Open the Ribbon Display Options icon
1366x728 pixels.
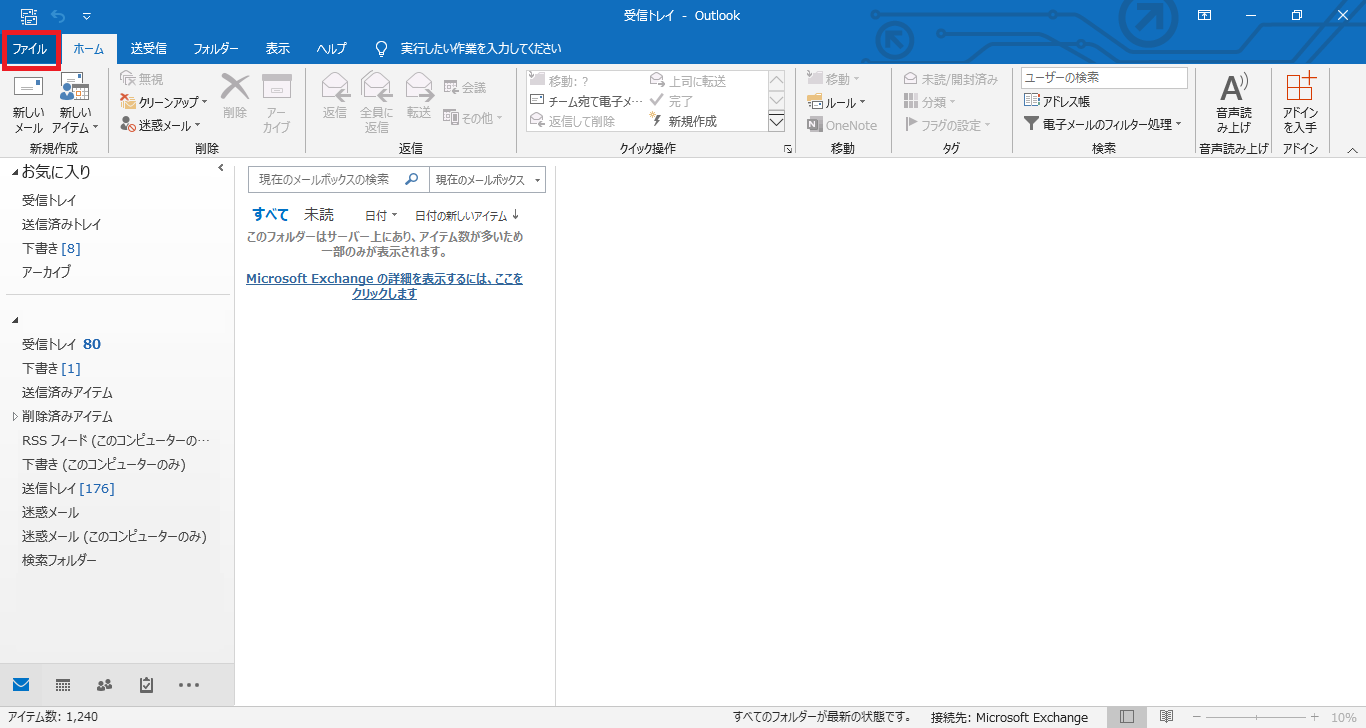click(x=1205, y=15)
